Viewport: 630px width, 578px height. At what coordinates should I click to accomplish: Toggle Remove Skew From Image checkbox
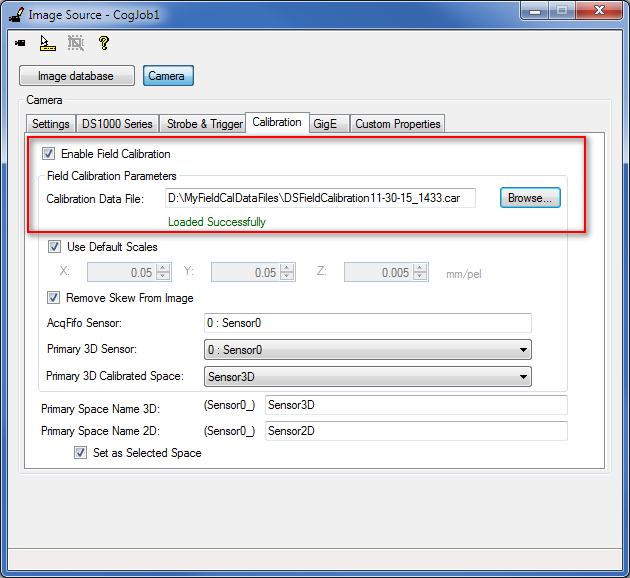click(53, 298)
